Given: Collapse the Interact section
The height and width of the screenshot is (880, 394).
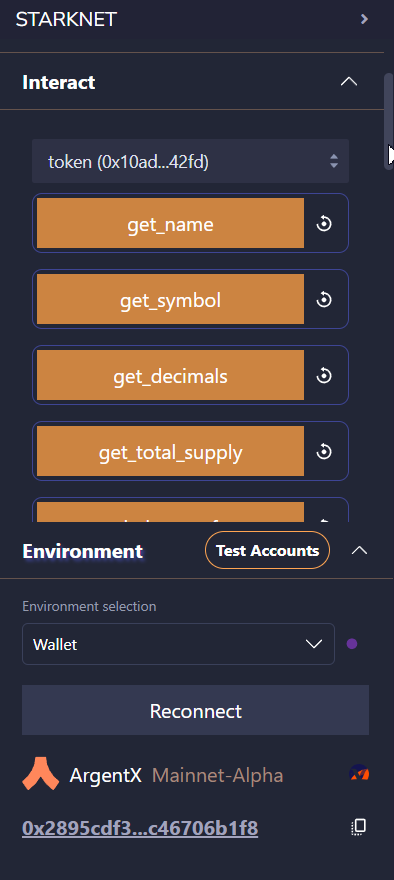Looking at the screenshot, I should coord(349,82).
